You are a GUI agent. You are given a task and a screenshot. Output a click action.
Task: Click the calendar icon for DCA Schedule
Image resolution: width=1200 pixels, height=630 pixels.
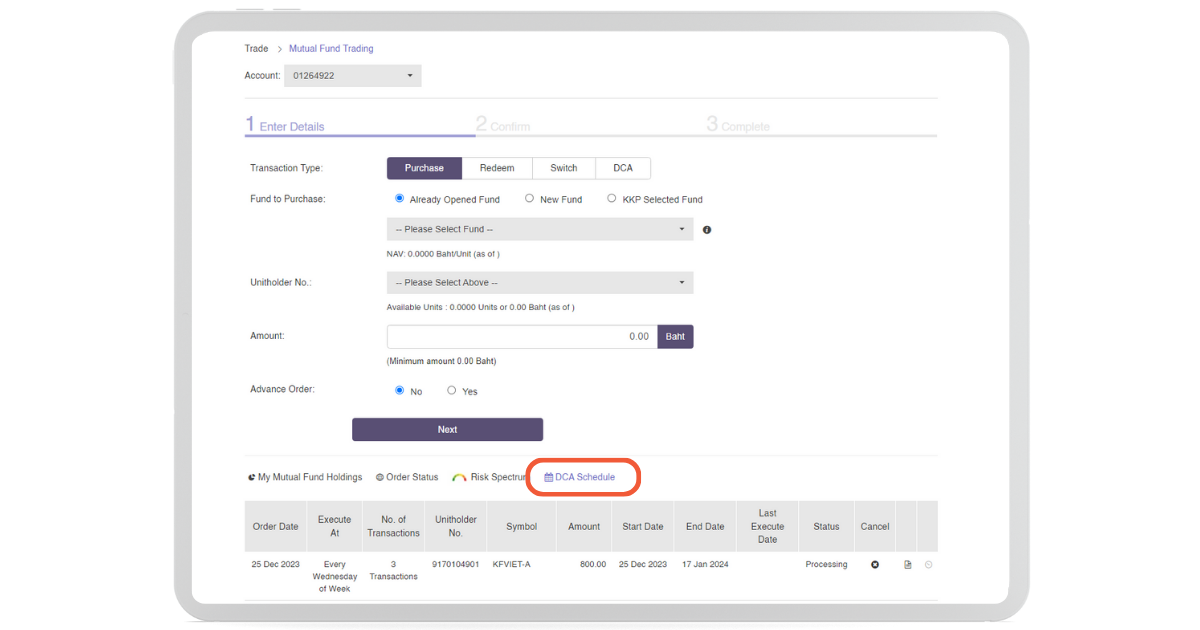coord(548,478)
